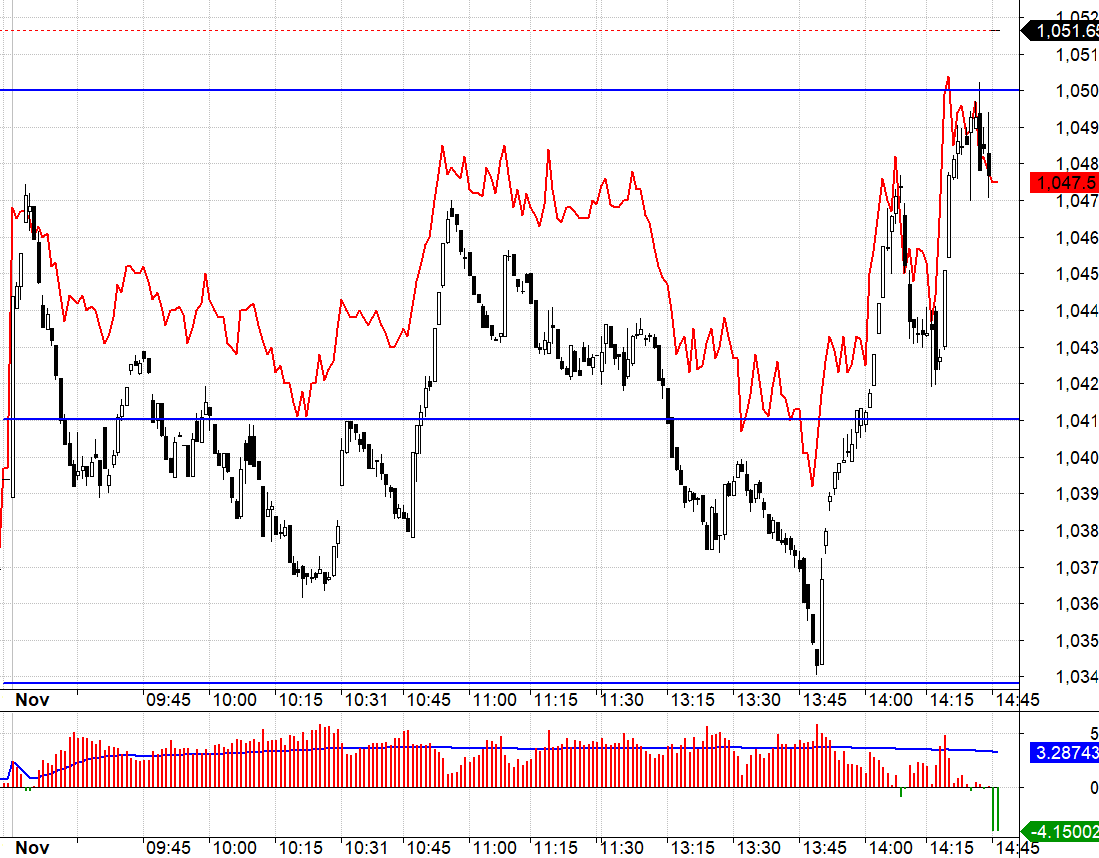Click the tall green histogram bar at far right
This screenshot has width=1099, height=858.
tap(995, 809)
